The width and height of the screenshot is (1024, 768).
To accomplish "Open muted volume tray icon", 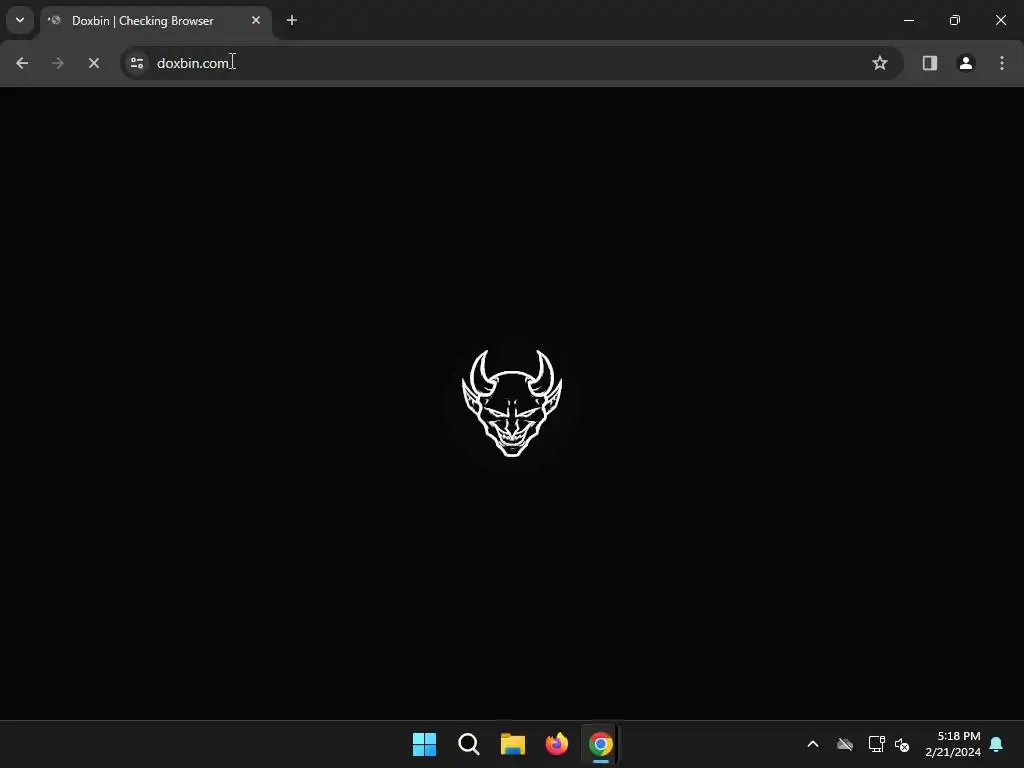I will [x=902, y=744].
